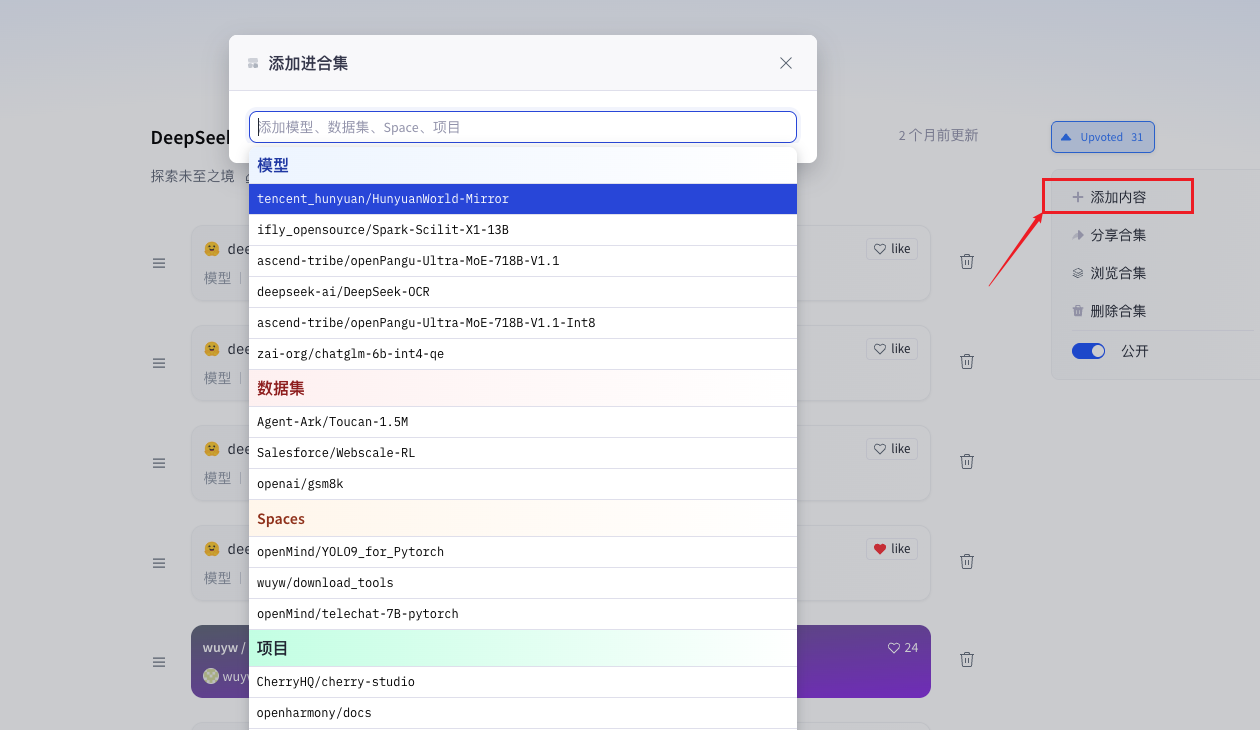Click the Upvoted 31 button
This screenshot has width=1260, height=730.
coord(1102,137)
